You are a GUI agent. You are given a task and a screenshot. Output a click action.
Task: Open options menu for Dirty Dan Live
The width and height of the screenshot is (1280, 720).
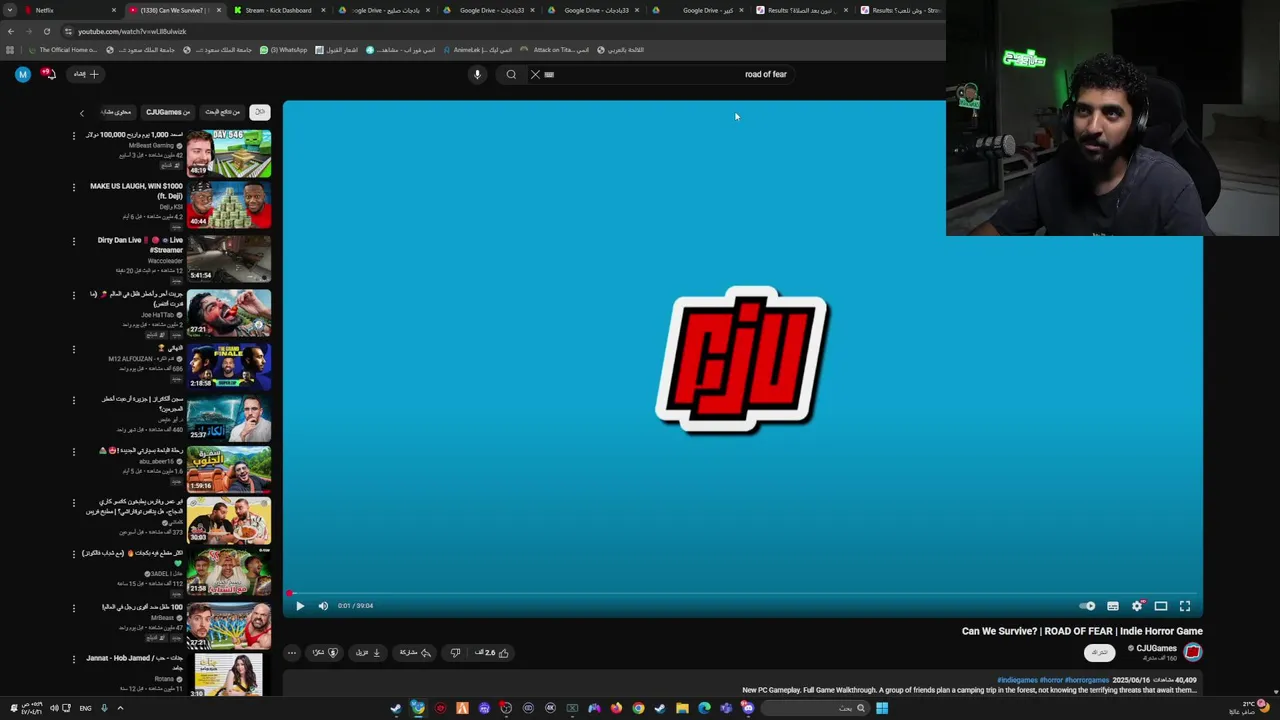click(x=73, y=241)
